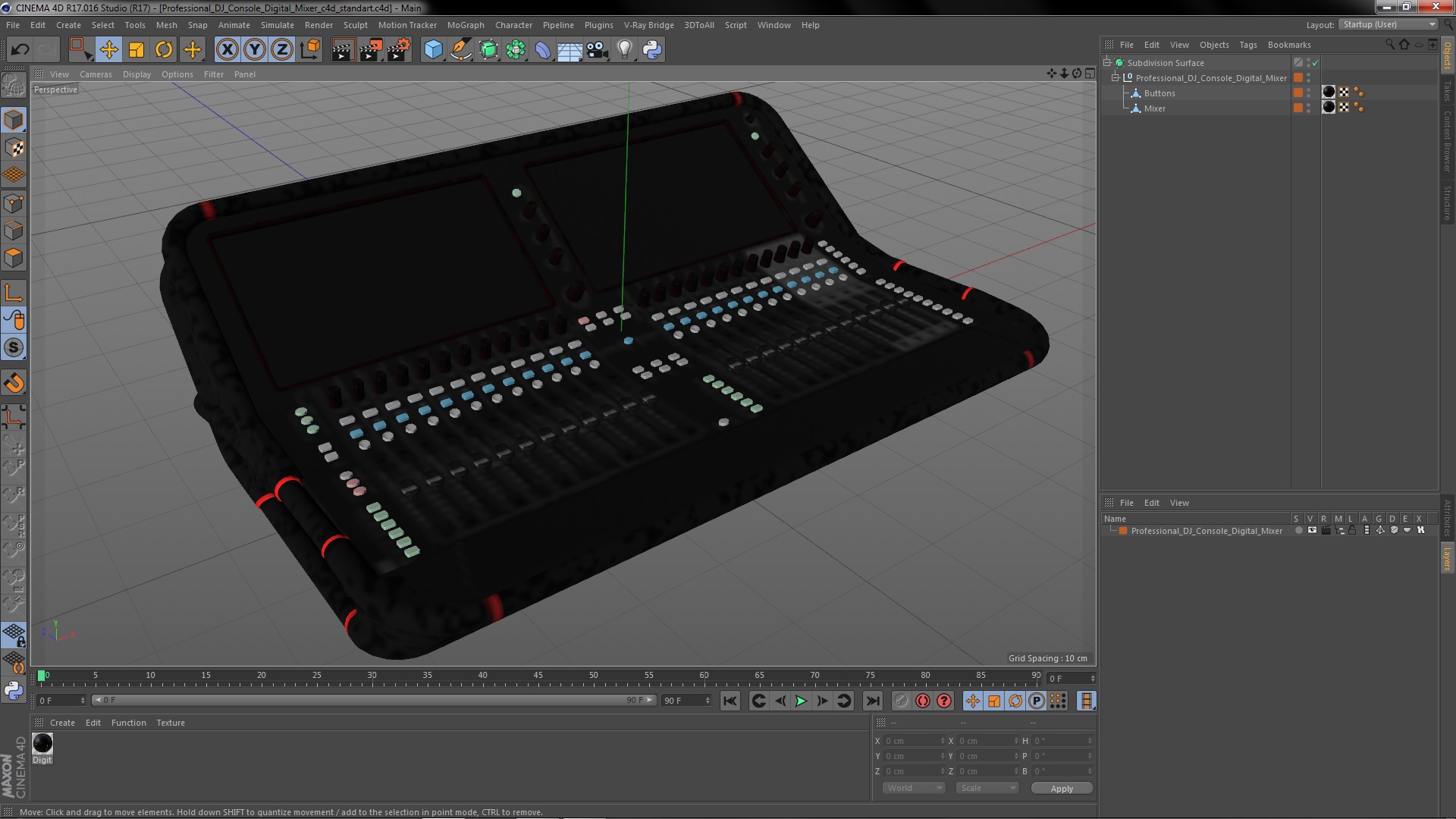
Task: Select Polygons mode icon
Action: (x=14, y=258)
